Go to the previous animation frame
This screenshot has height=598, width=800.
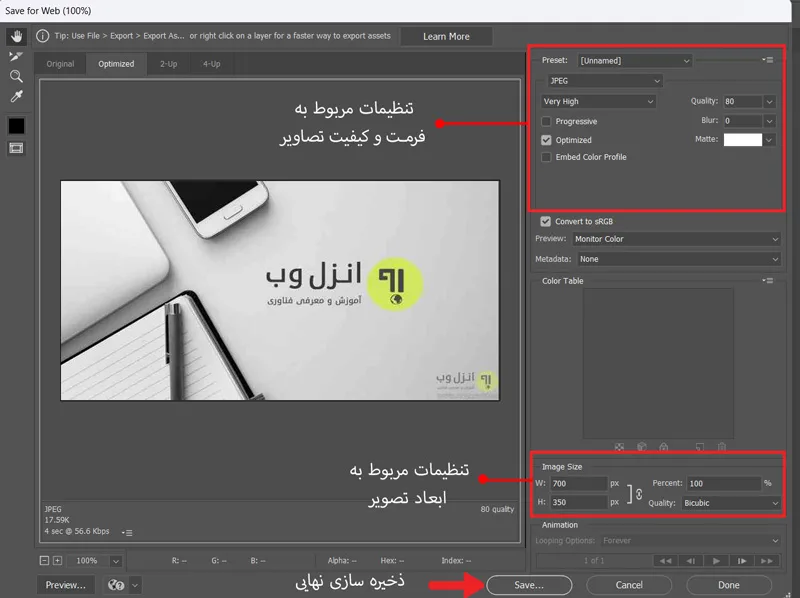click(x=691, y=561)
